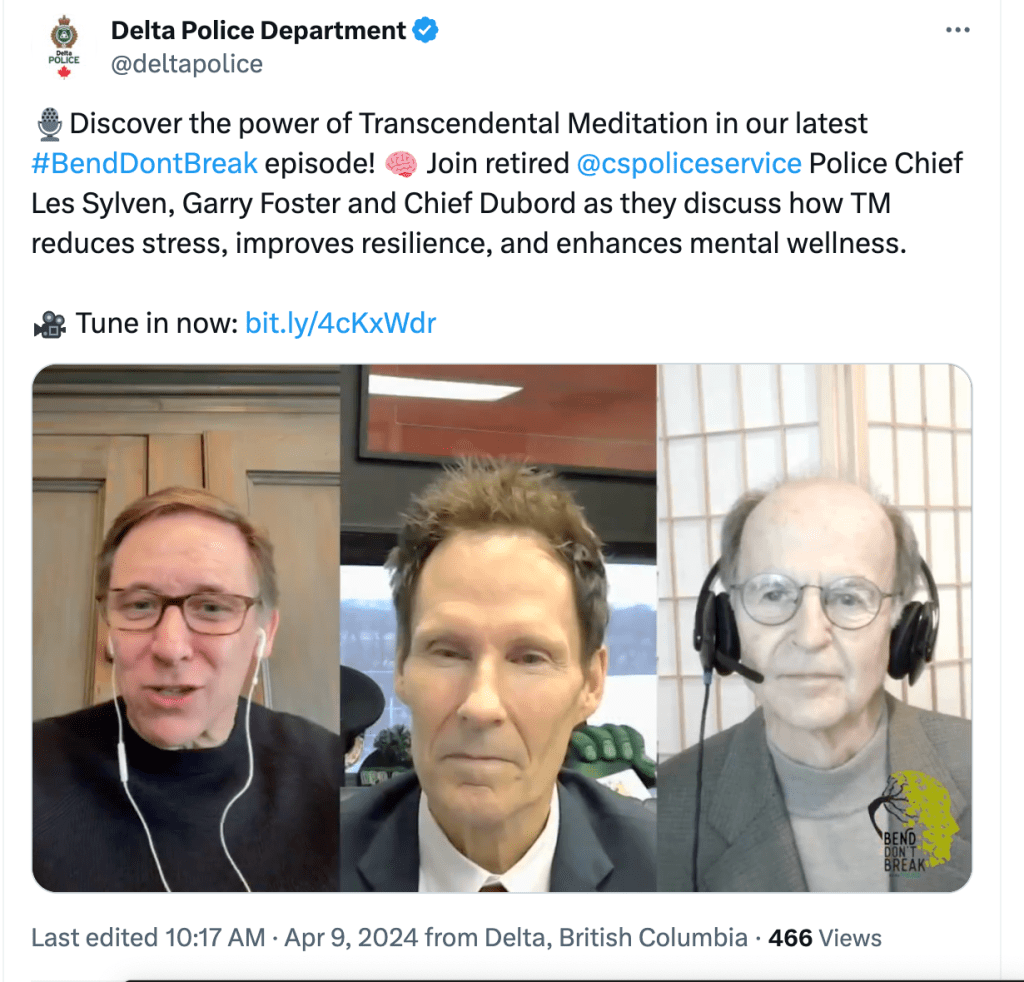Image resolution: width=1024 pixels, height=982 pixels.
Task: Click the 466 Views count
Action: coord(824,938)
